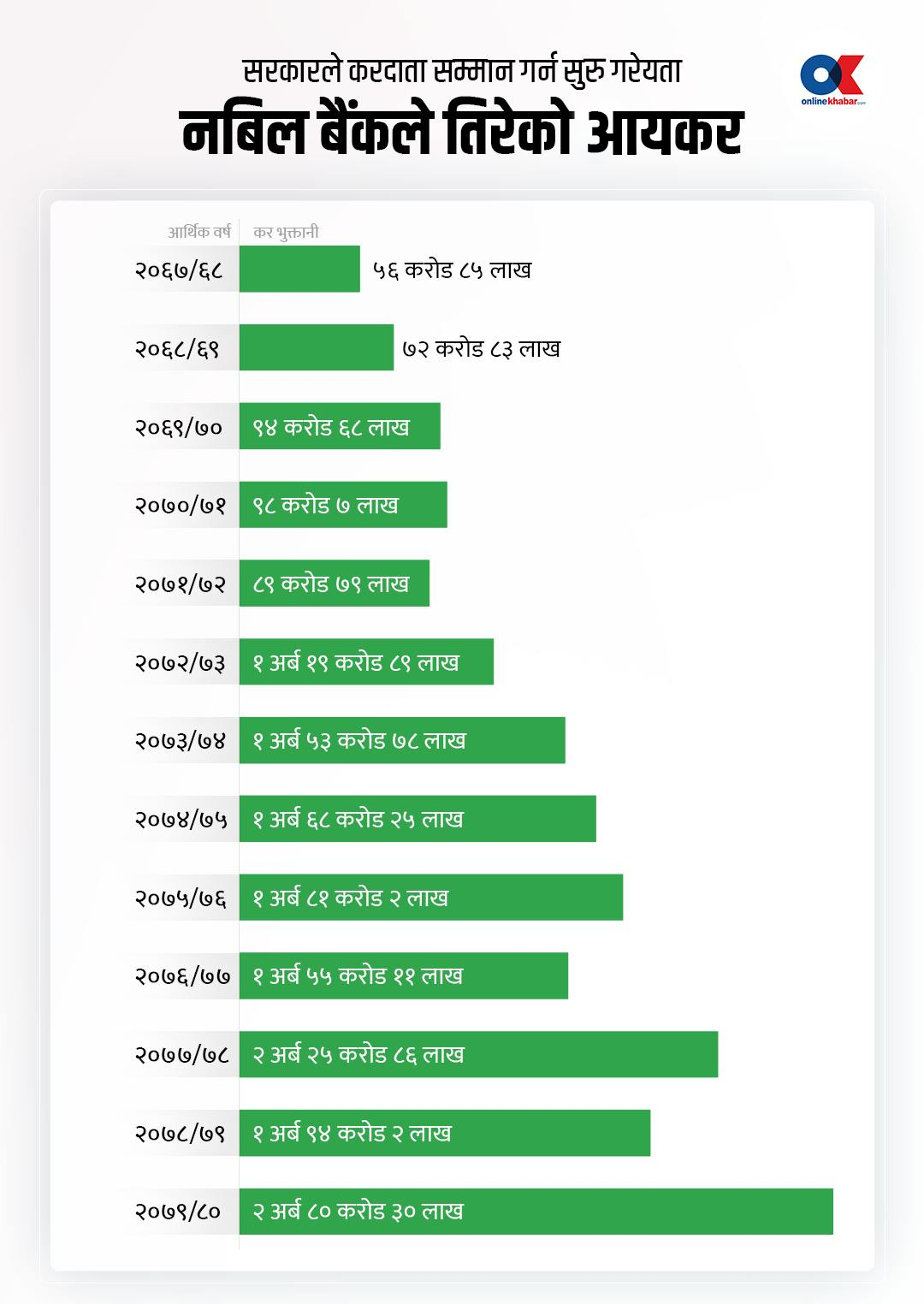Click the headline 'नबिल बैंकले तिरेको आयकर'
Viewport: 924px width, 1304px height.
pyautogui.click(x=462, y=133)
